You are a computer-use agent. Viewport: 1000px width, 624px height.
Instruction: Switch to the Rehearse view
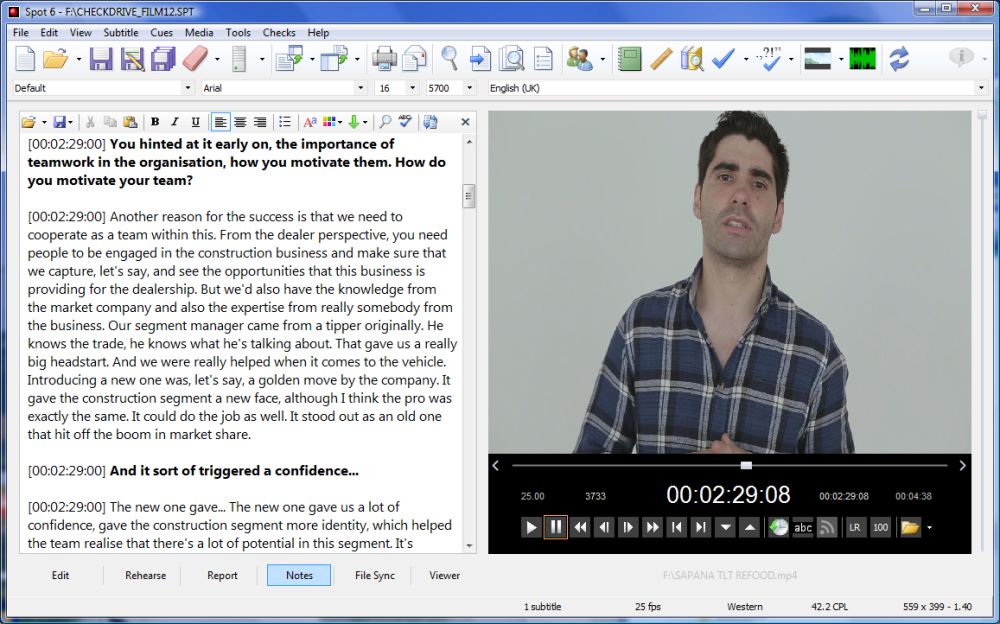point(145,575)
